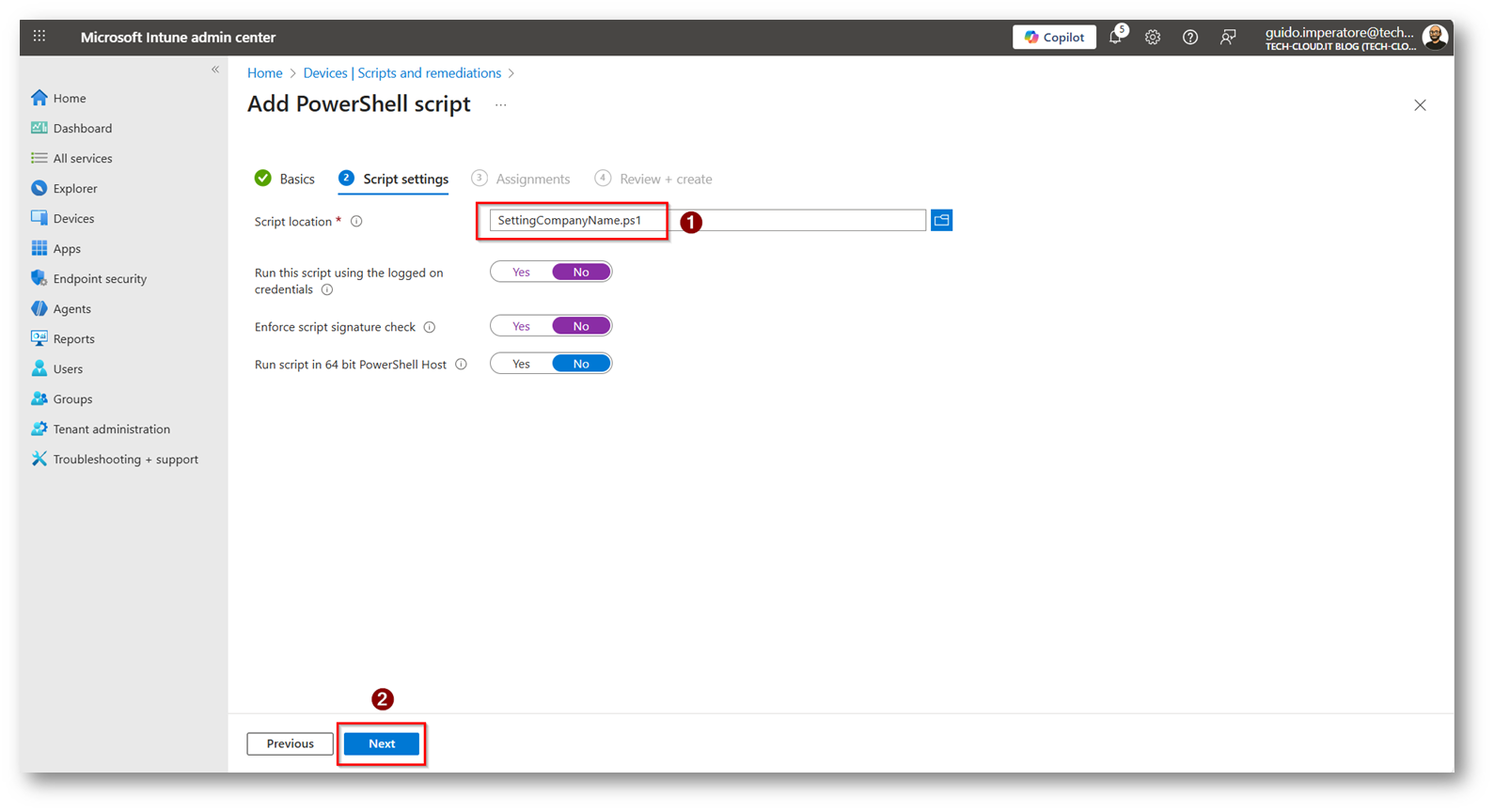The height and width of the screenshot is (812, 1494).
Task: Click the Home icon in sidebar
Action: [x=39, y=98]
